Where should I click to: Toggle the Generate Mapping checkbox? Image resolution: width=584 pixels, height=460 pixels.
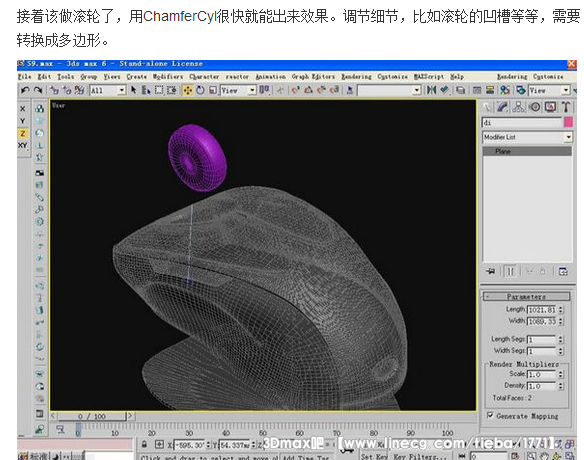pyautogui.click(x=491, y=415)
